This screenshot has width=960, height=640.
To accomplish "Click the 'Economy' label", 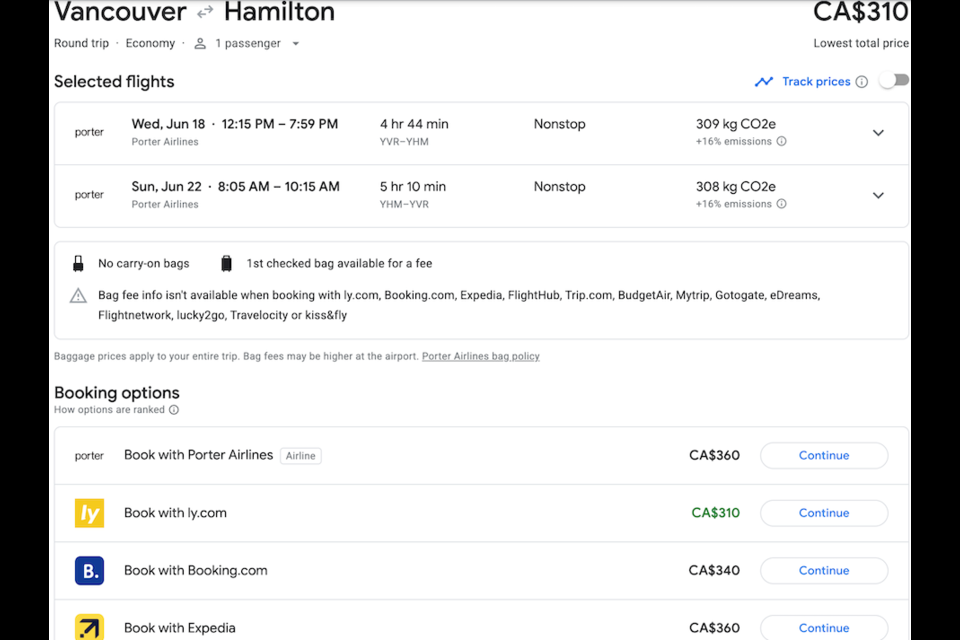I will (150, 43).
